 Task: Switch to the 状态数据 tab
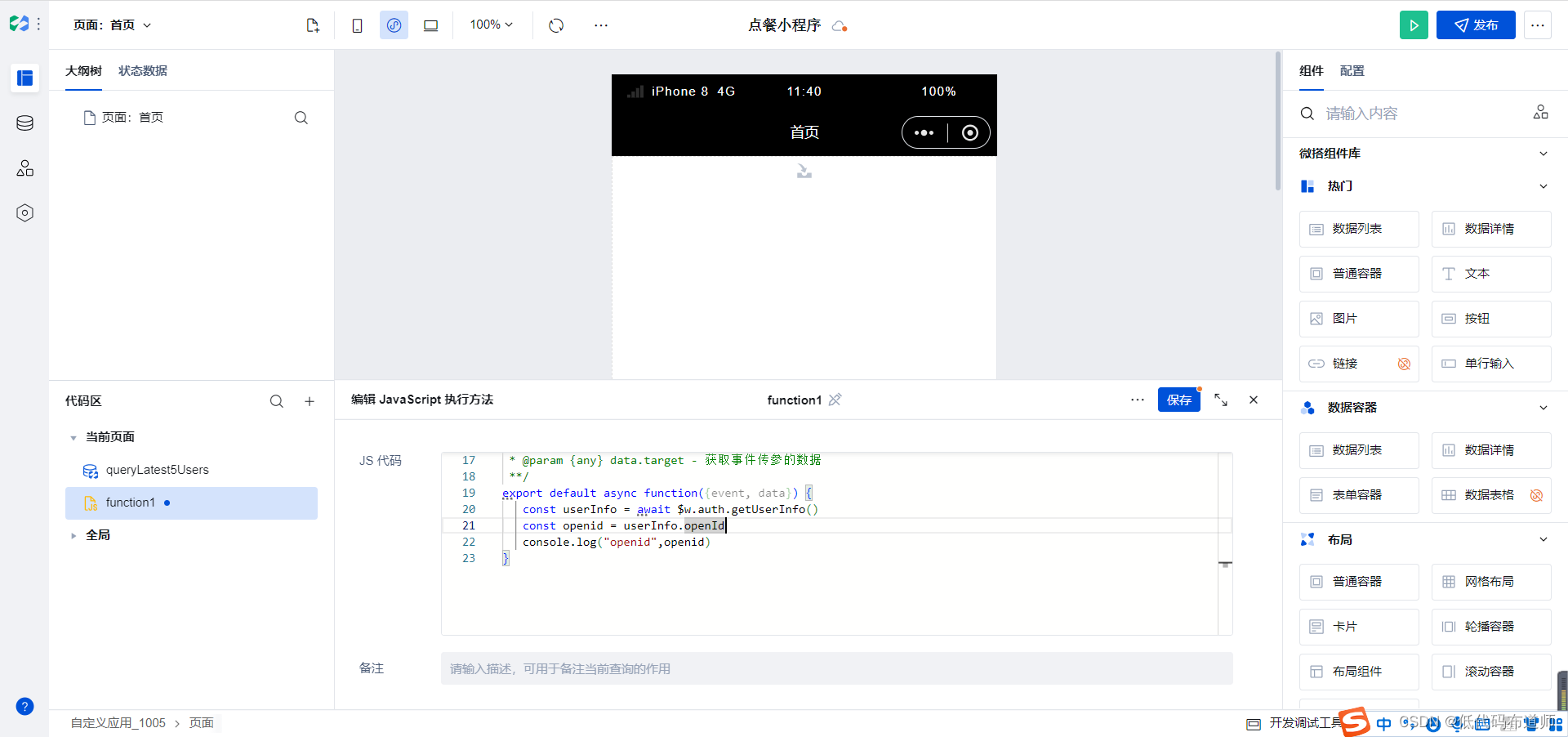(x=143, y=71)
